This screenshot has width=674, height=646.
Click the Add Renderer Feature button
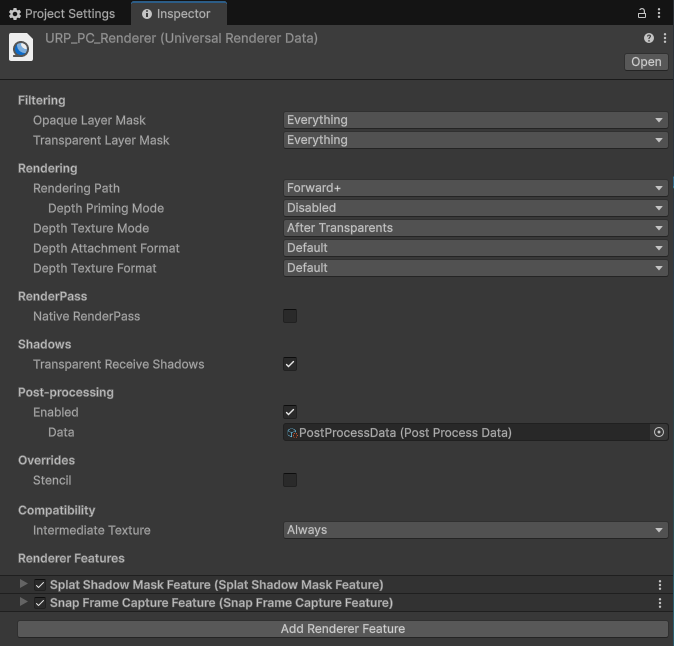(x=343, y=629)
